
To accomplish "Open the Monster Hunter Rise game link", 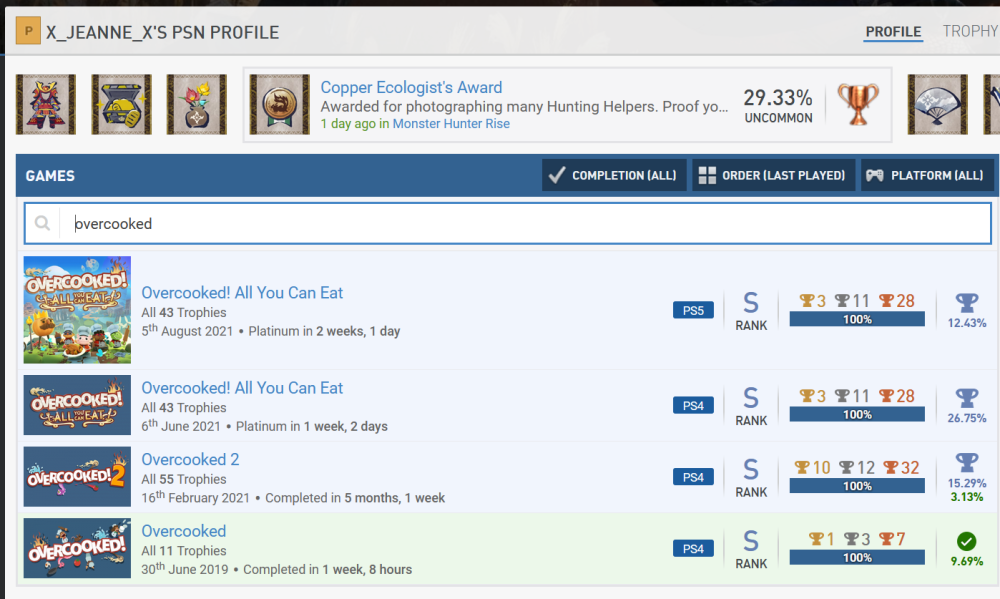I will [x=451, y=124].
